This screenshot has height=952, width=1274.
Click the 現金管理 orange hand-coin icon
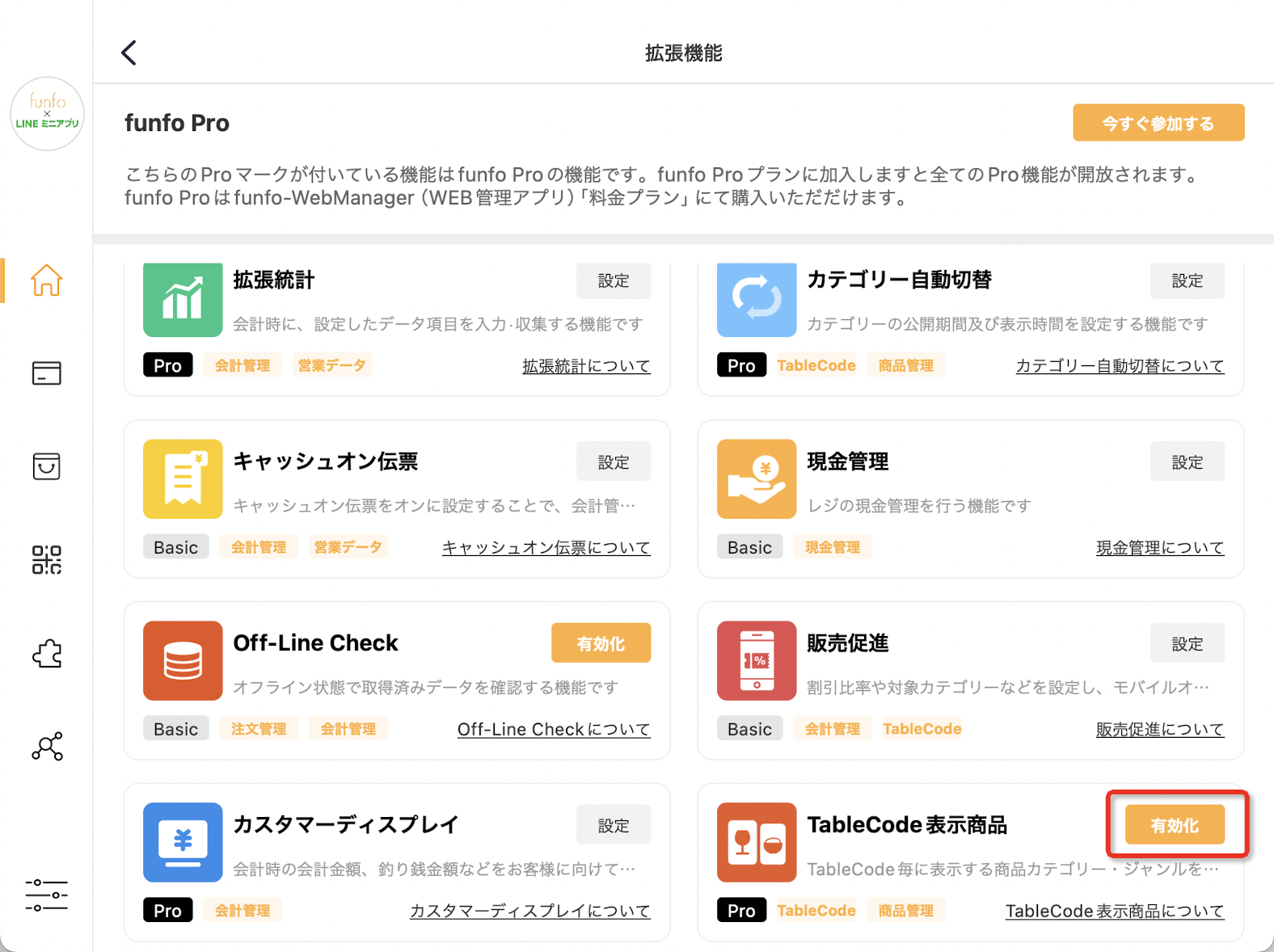pos(757,478)
